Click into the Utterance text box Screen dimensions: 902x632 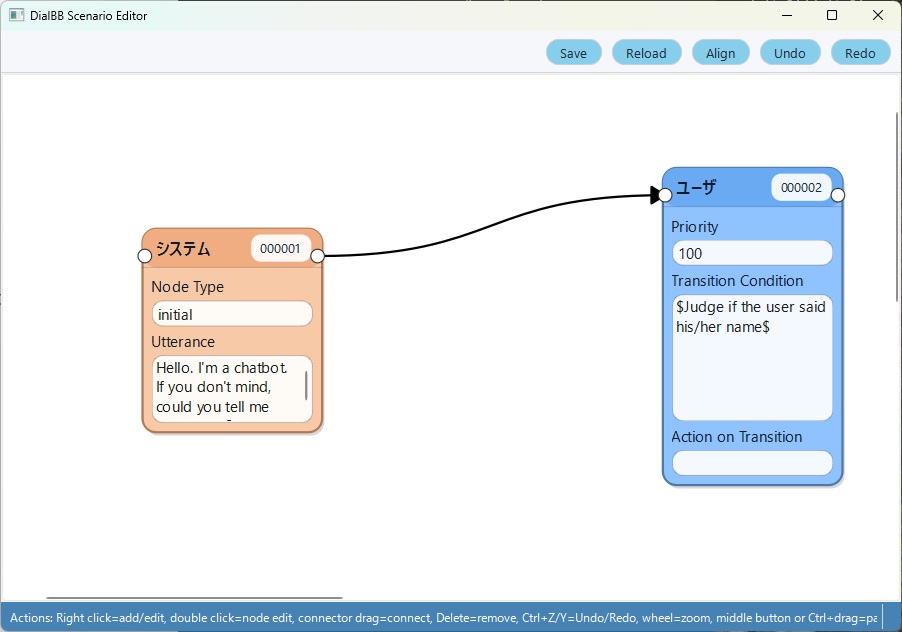(x=232, y=388)
